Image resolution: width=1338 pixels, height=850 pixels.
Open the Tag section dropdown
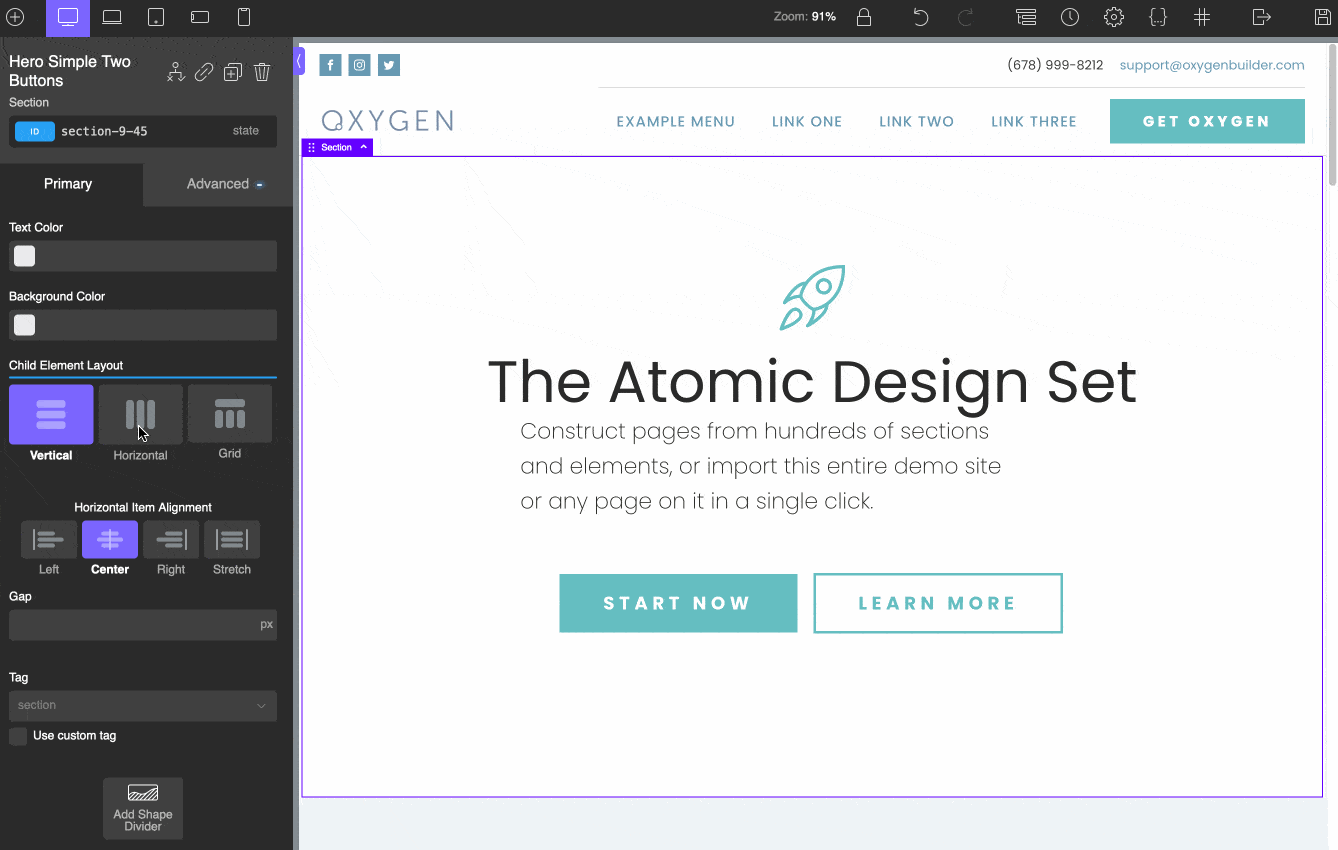click(142, 706)
